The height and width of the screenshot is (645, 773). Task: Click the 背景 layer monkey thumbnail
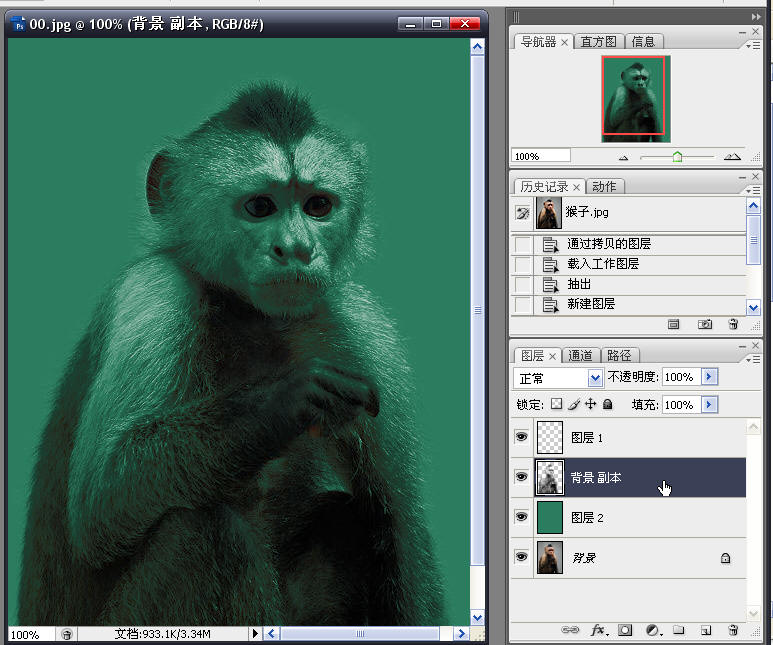(550, 558)
